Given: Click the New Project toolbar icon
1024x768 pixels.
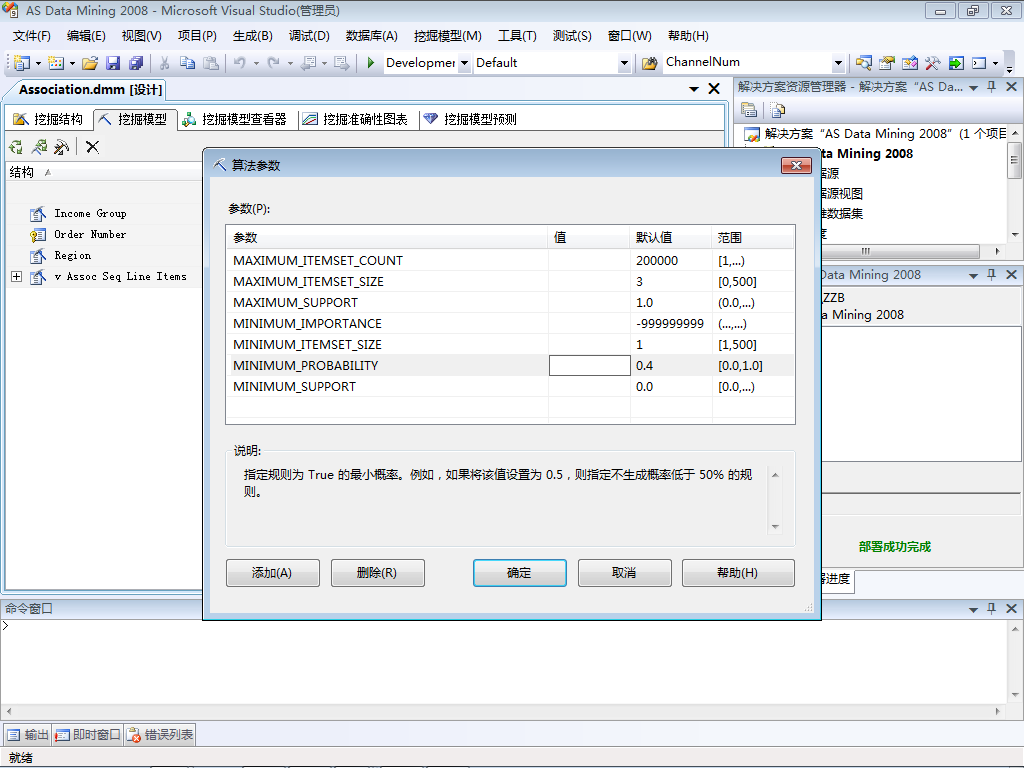Looking at the screenshot, I should [x=22, y=63].
